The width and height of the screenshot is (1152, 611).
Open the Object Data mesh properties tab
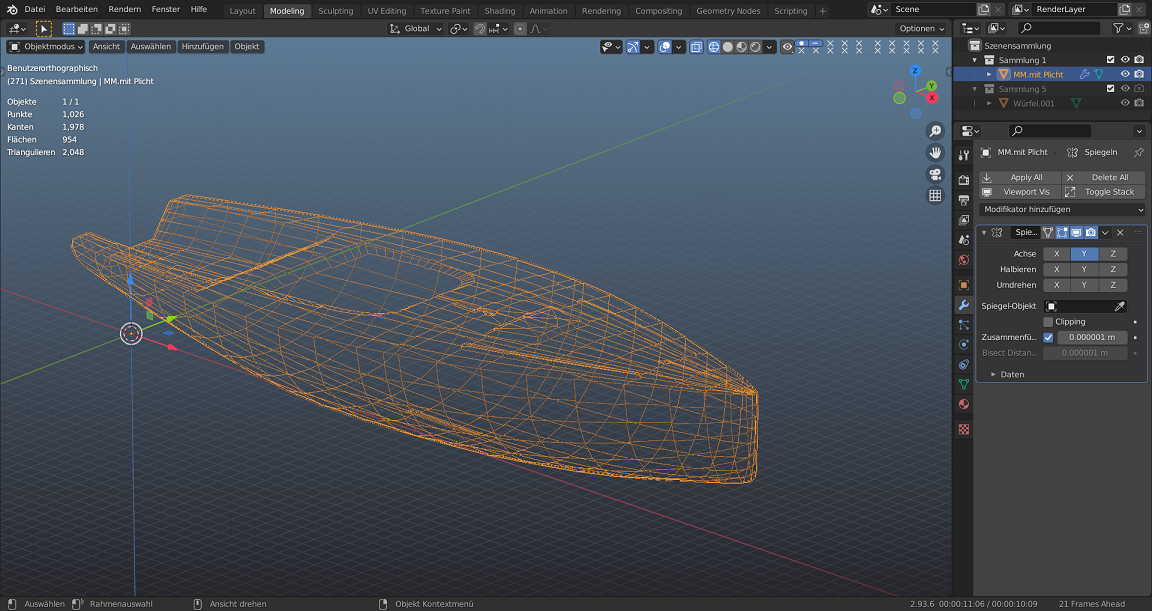click(964, 384)
